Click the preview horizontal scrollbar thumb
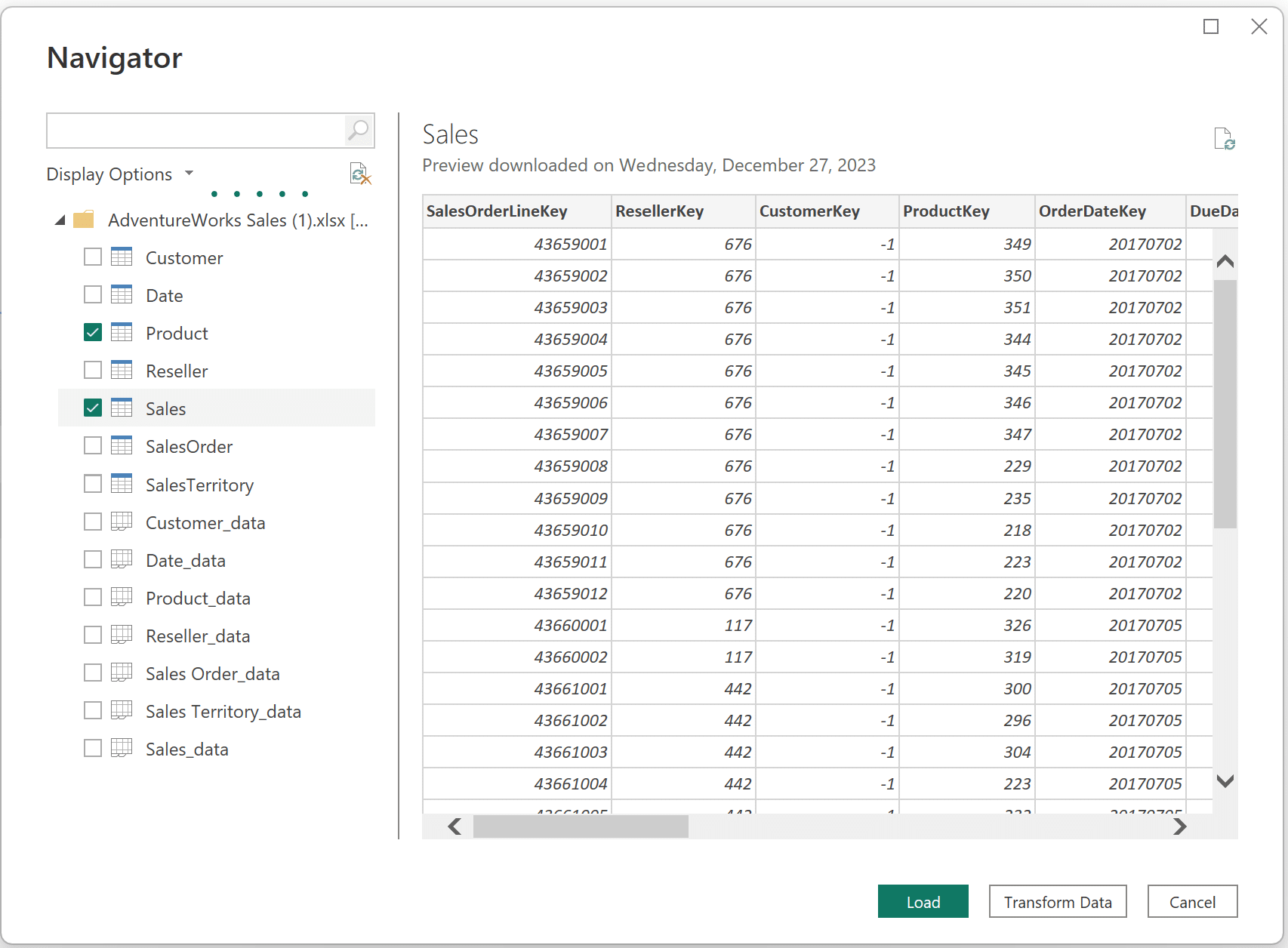This screenshot has width=1288, height=948. (581, 826)
